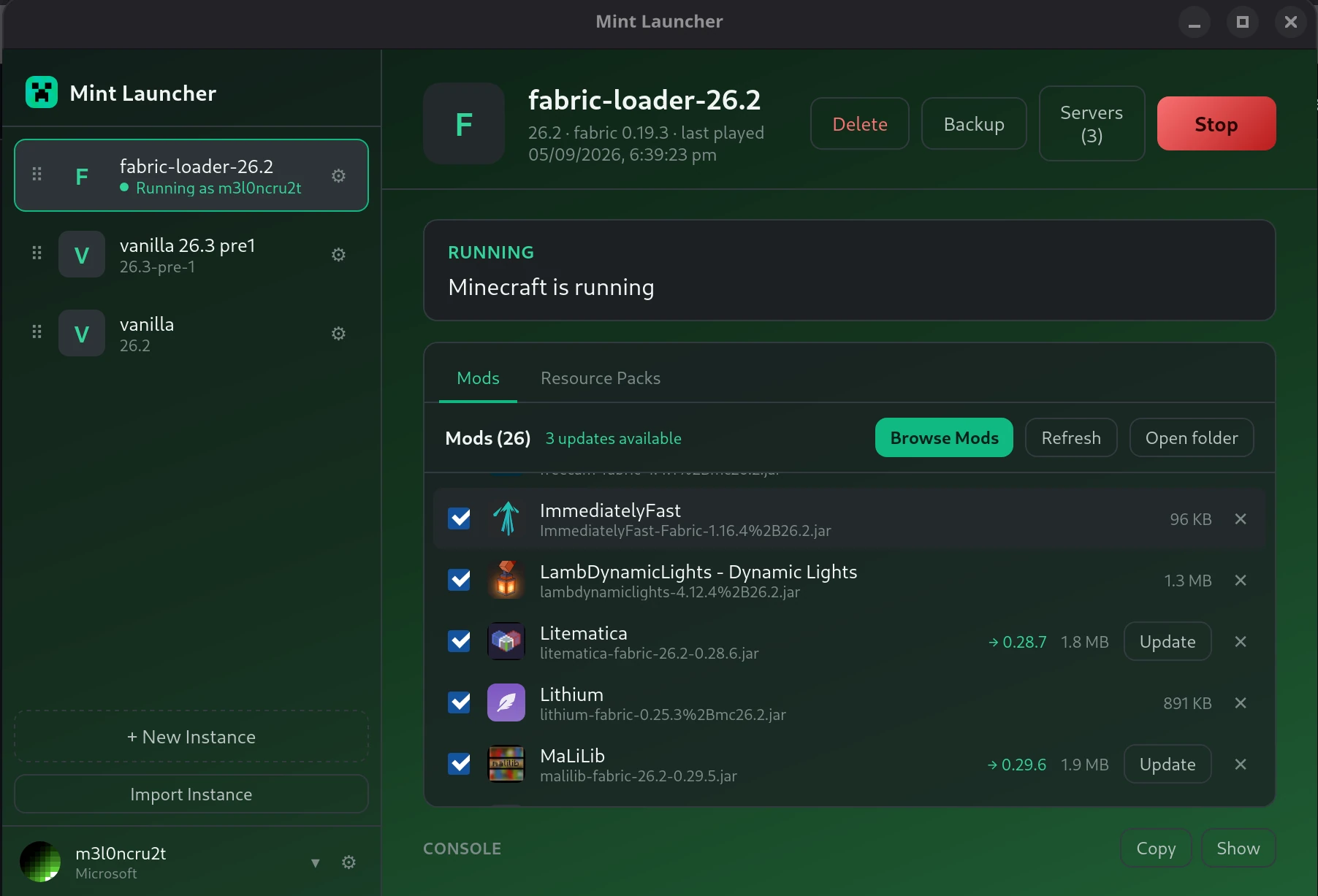
Task: Click the Lithium feather icon
Action: [x=506, y=702]
